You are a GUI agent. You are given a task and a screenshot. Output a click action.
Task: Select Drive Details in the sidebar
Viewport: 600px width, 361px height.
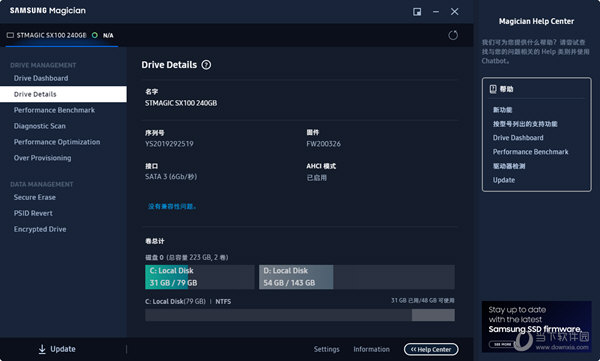(x=63, y=94)
